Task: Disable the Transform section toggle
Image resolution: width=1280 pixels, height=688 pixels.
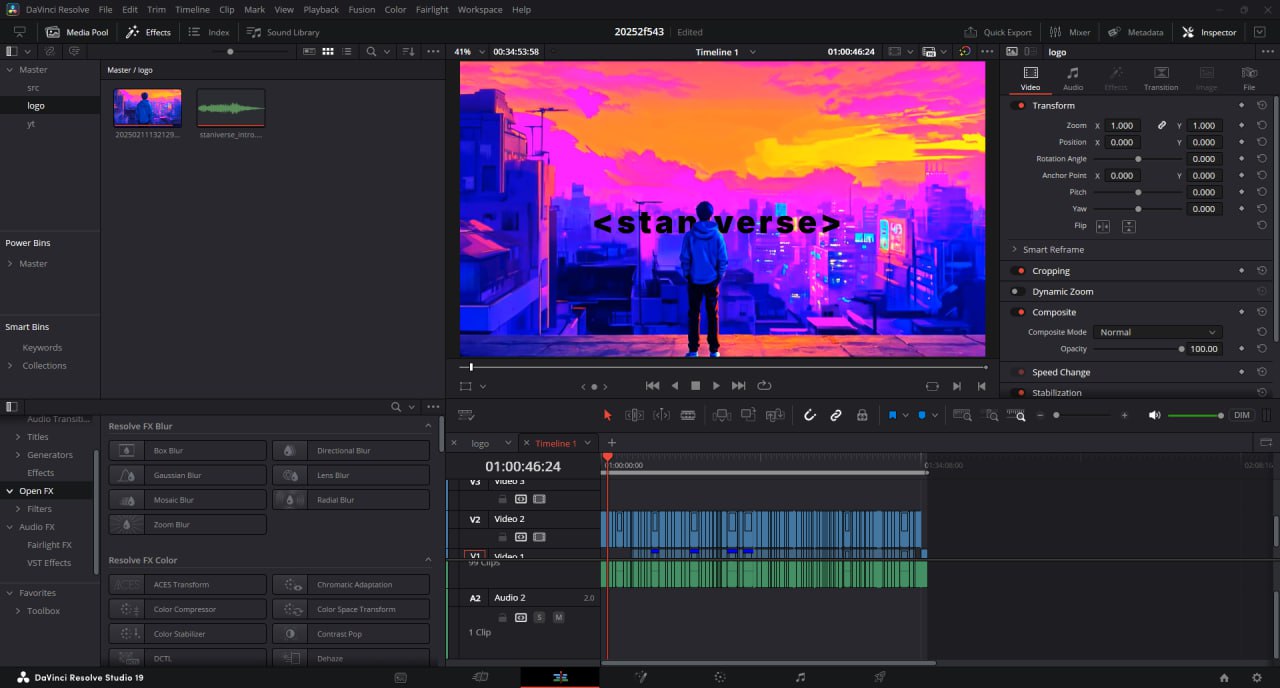Action: point(1020,105)
